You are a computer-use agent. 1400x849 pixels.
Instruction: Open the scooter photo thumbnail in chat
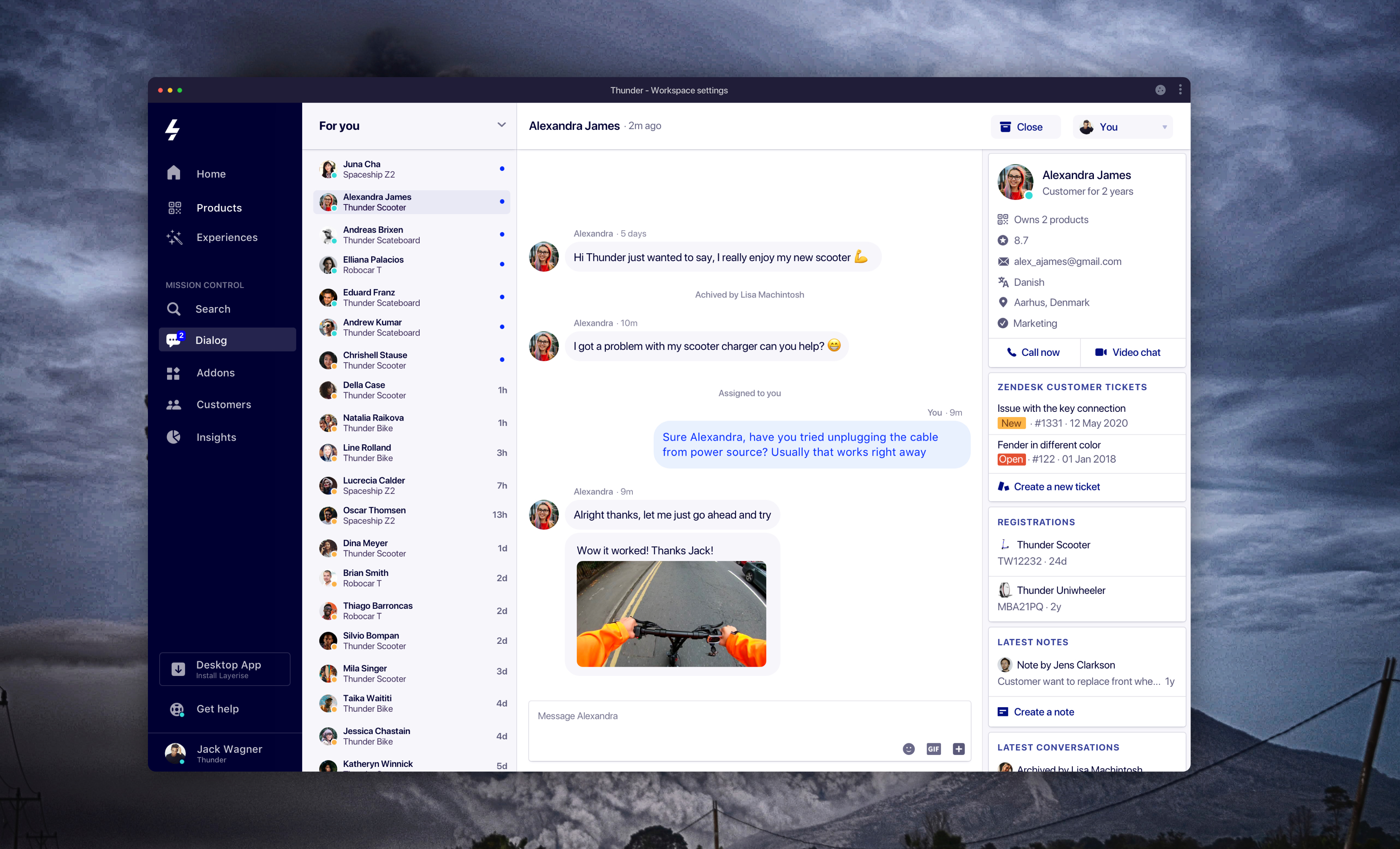671,613
